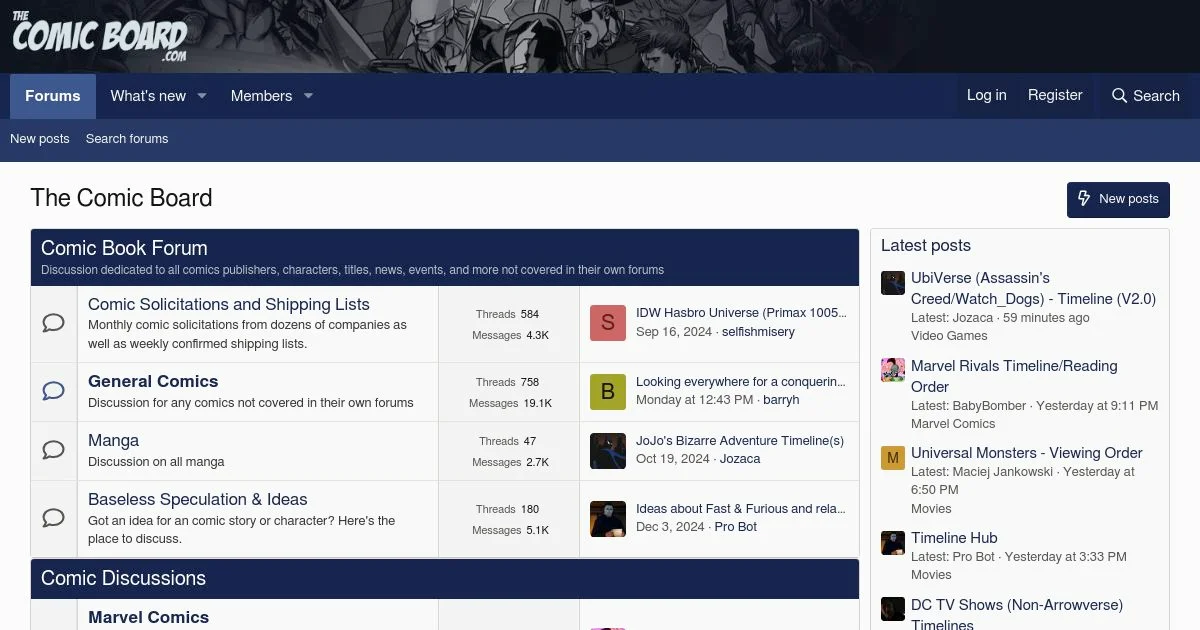The image size is (1200, 630).
Task: Click the Baseless Speculation forum speech bubble icon
Action: [x=54, y=518]
